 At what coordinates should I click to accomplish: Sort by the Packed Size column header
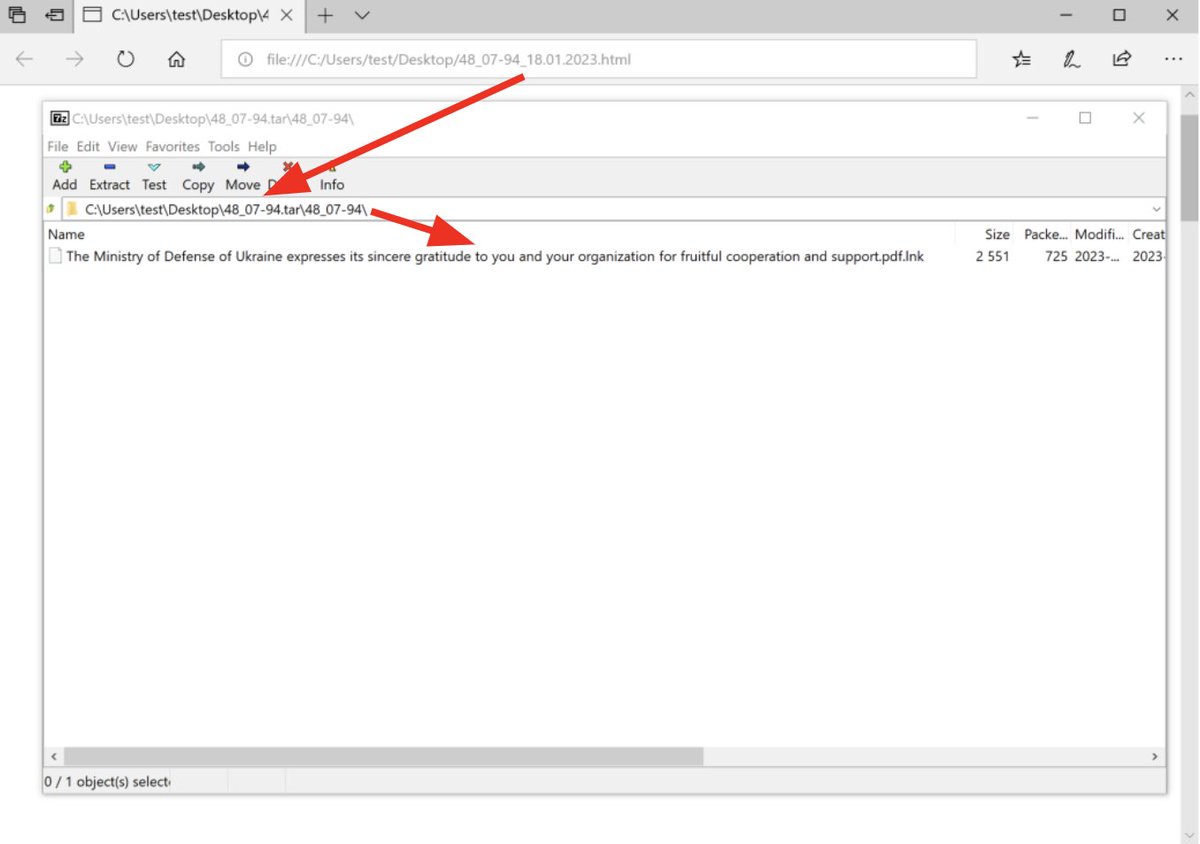(x=1046, y=234)
